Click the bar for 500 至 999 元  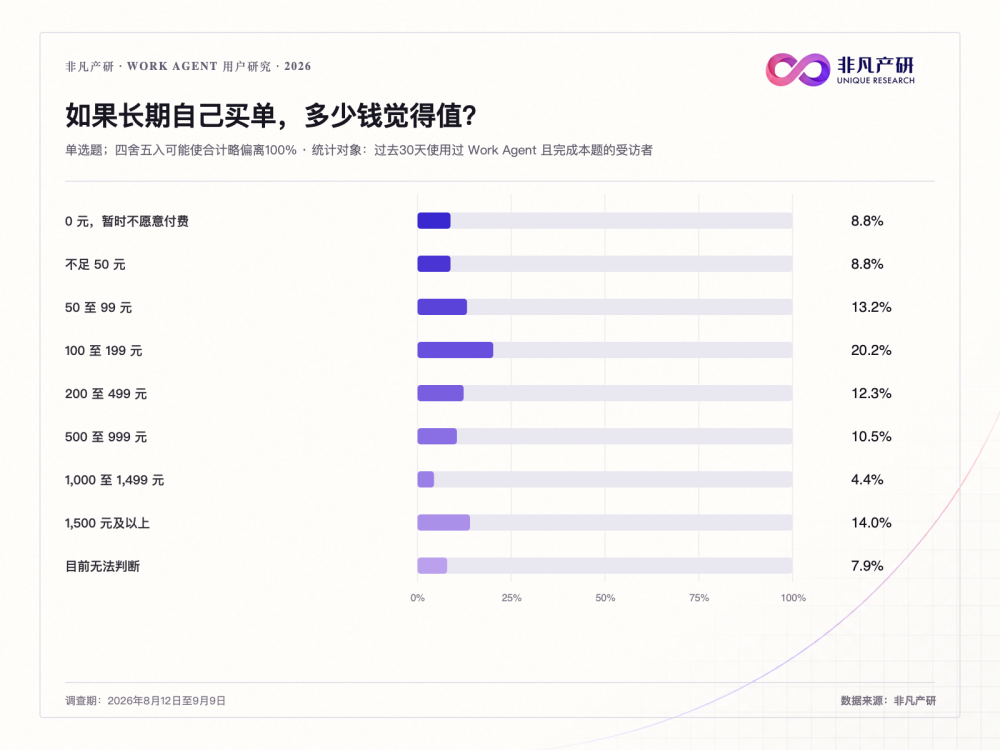(x=437, y=436)
